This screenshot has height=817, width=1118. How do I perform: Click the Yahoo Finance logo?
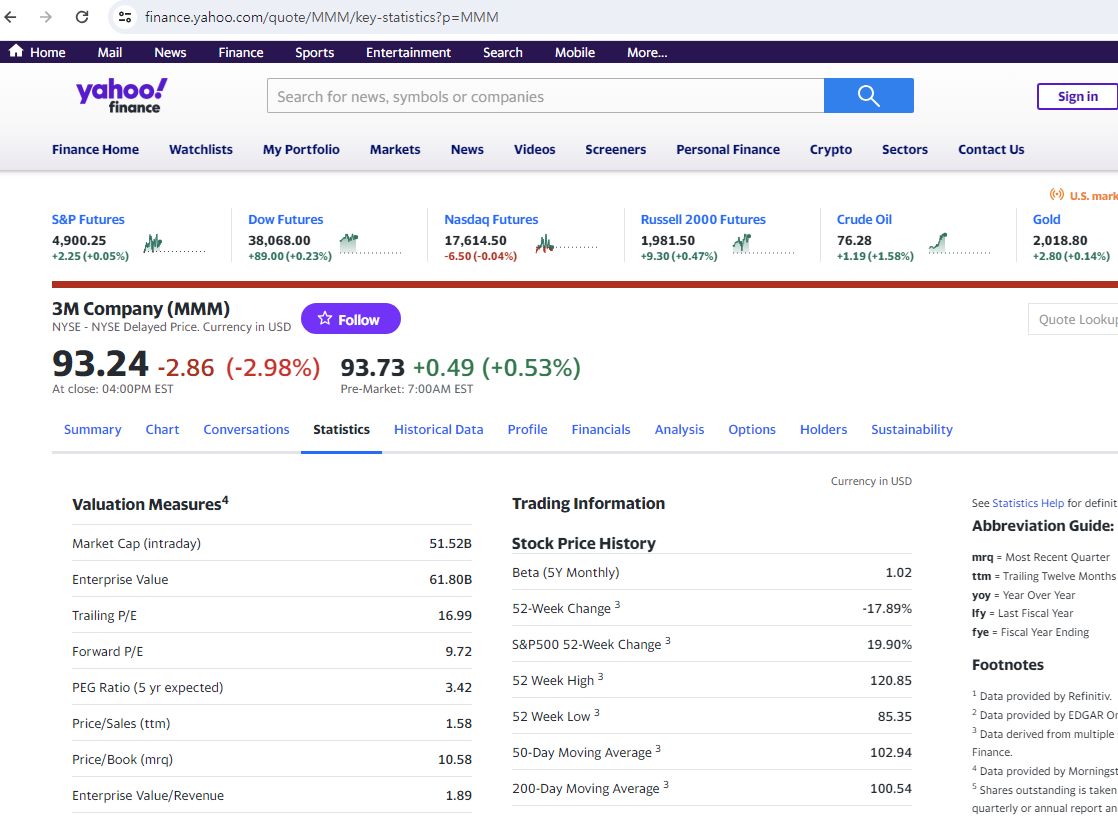(121, 96)
